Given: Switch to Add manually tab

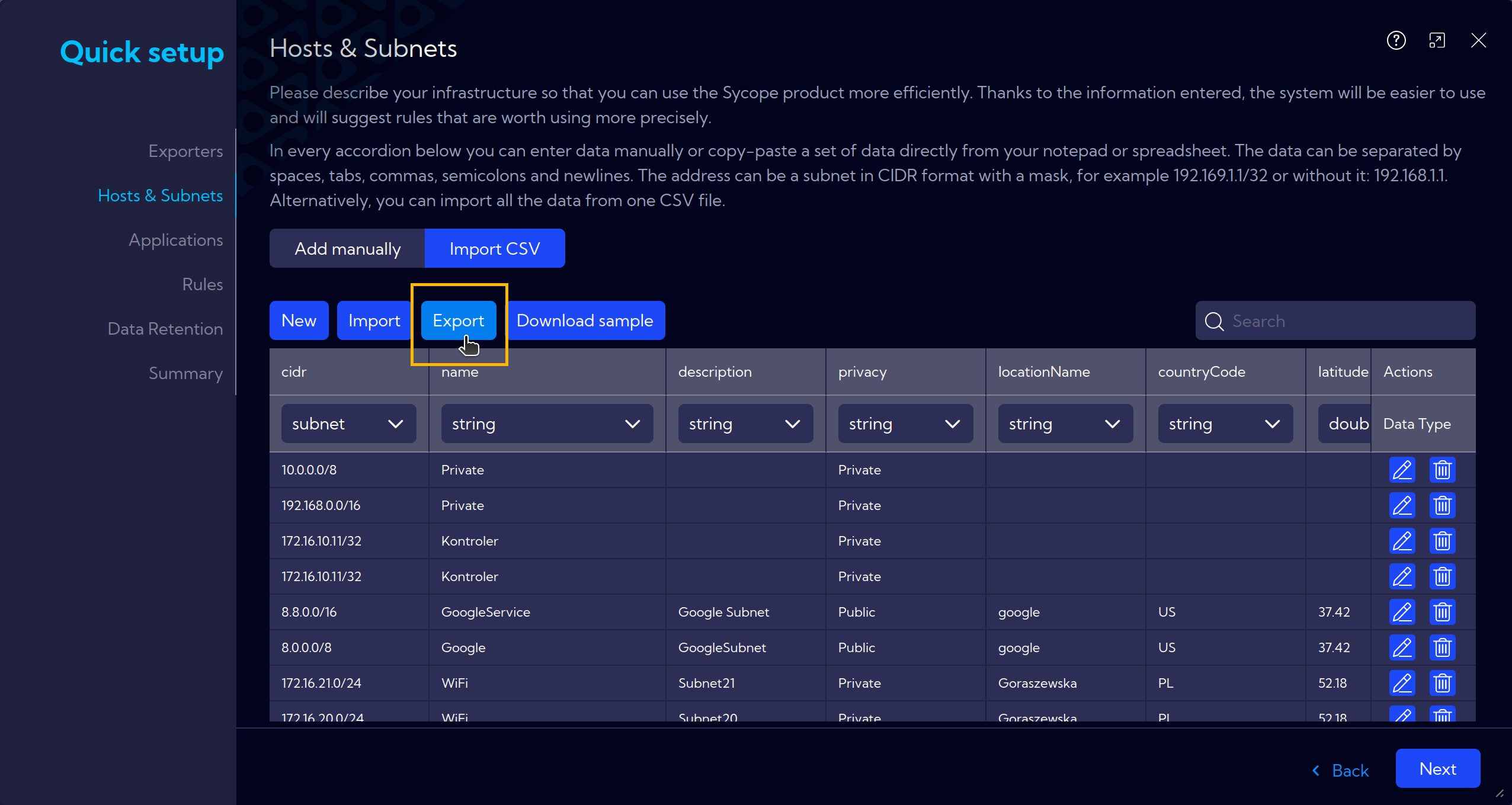Looking at the screenshot, I should 347,248.
